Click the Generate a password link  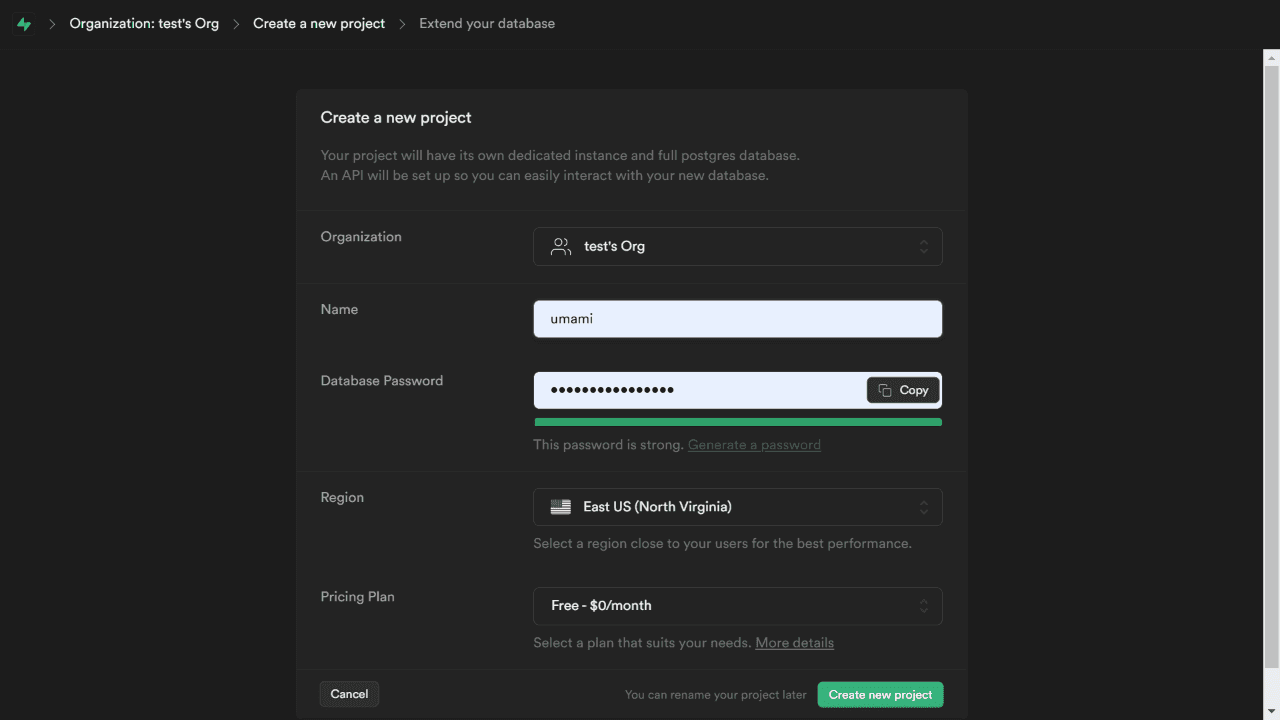754,444
